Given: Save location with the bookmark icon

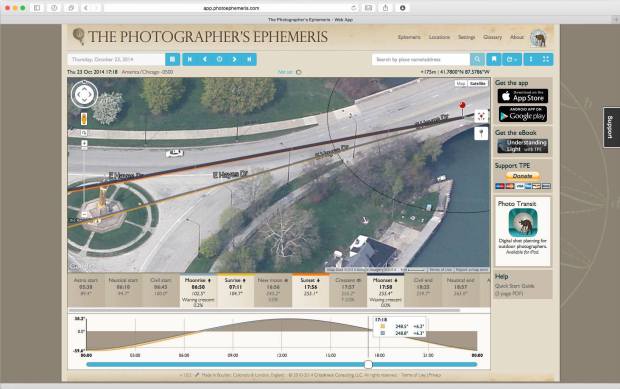Looking at the screenshot, I should (x=494, y=59).
